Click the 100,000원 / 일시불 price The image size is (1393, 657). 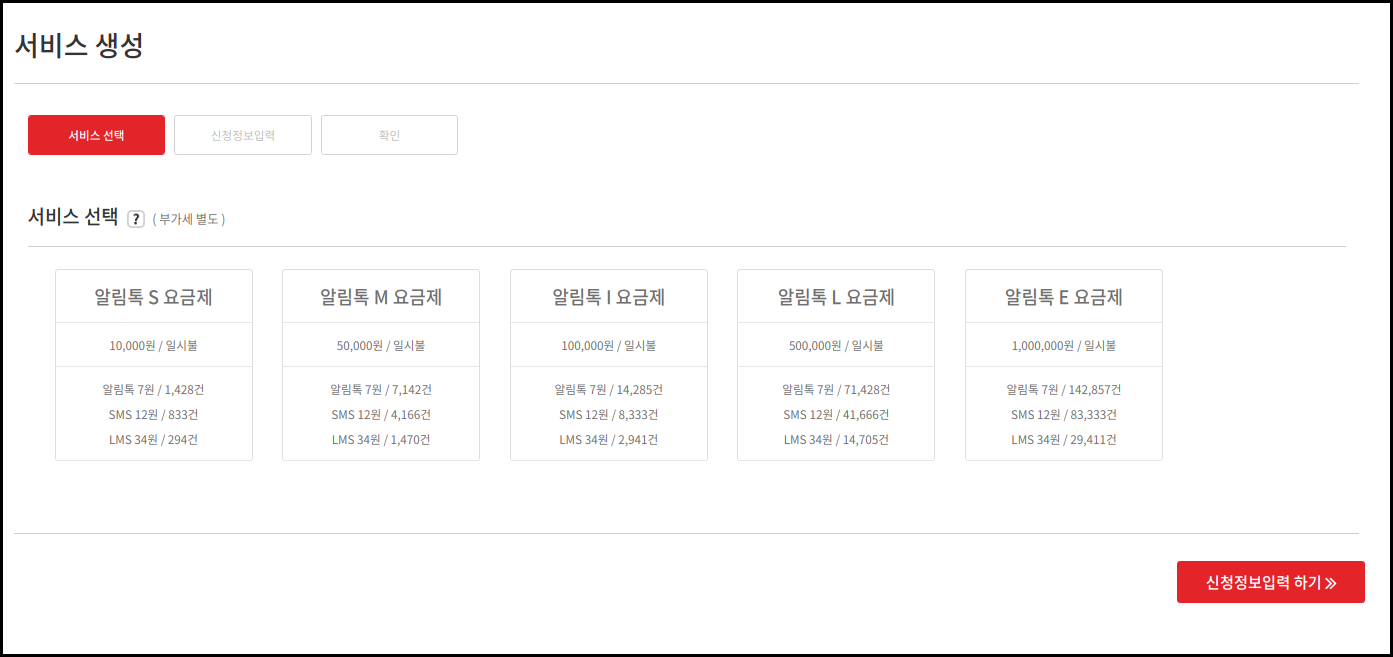(x=609, y=346)
